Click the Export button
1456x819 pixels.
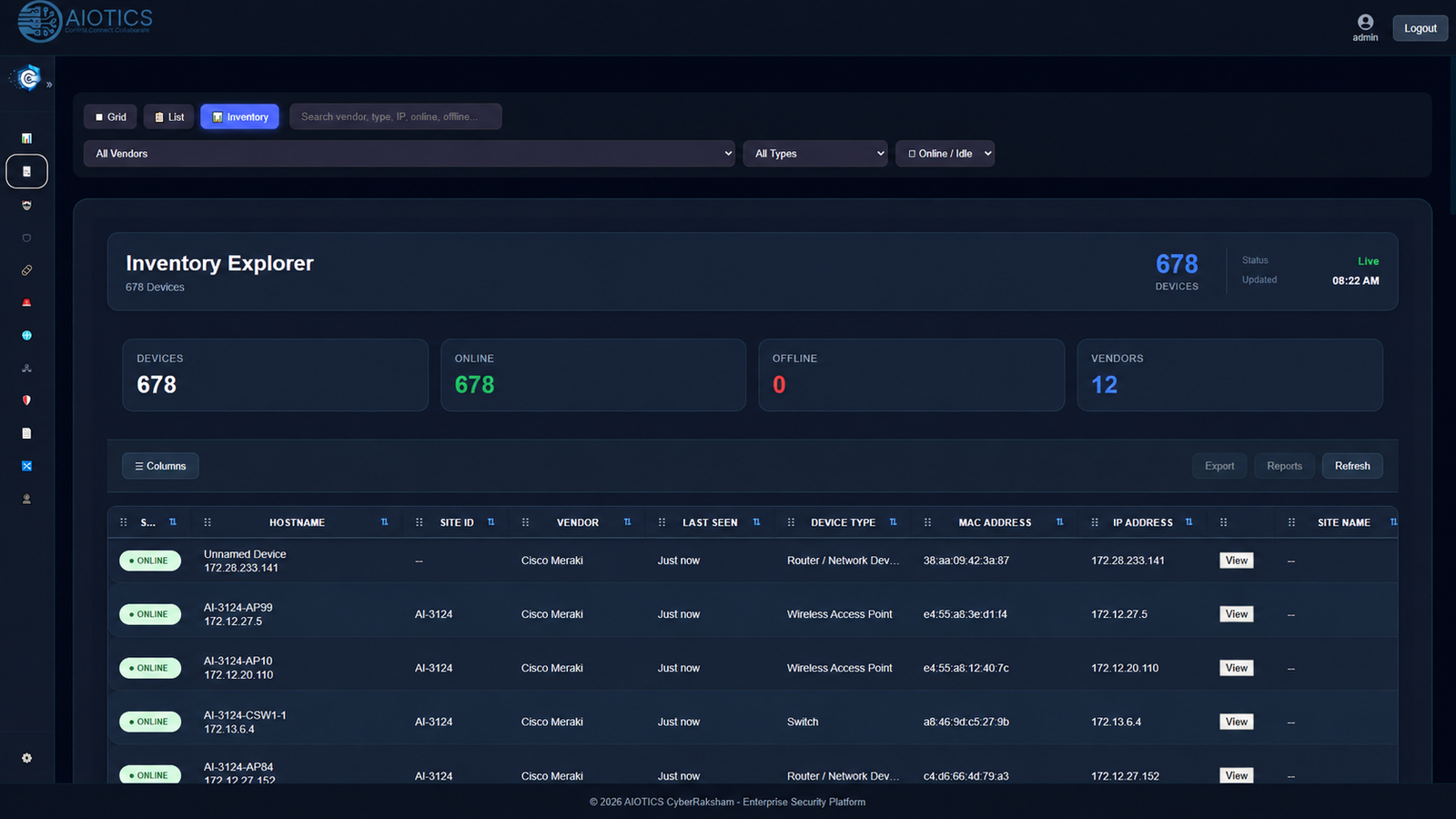coord(1219,466)
